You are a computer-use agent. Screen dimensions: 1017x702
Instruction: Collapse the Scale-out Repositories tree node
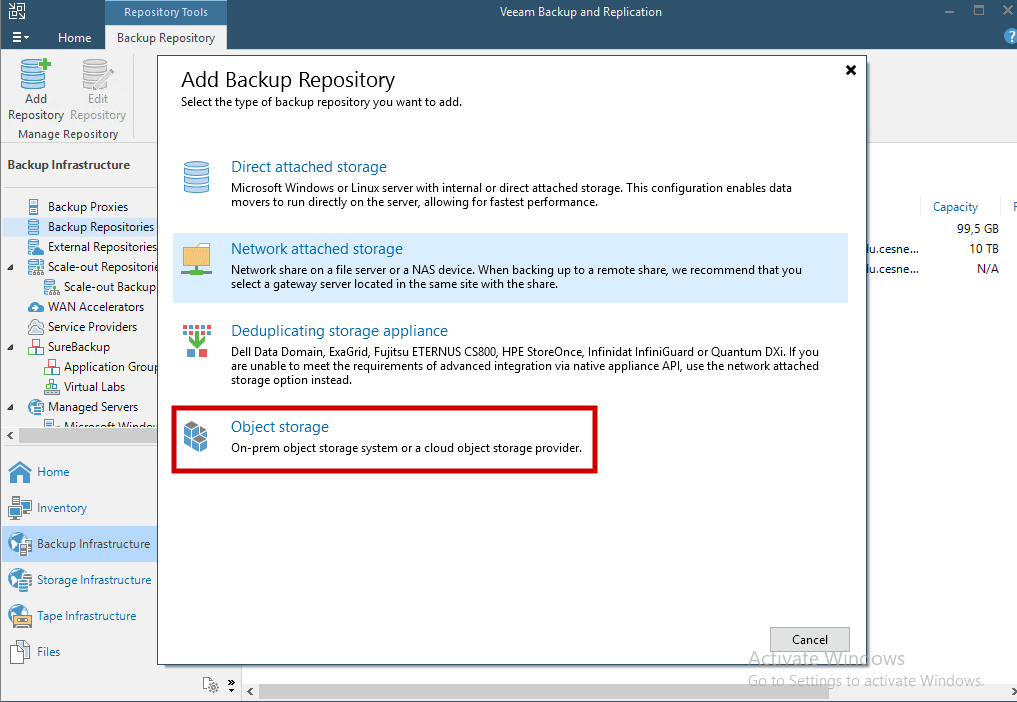(8, 266)
